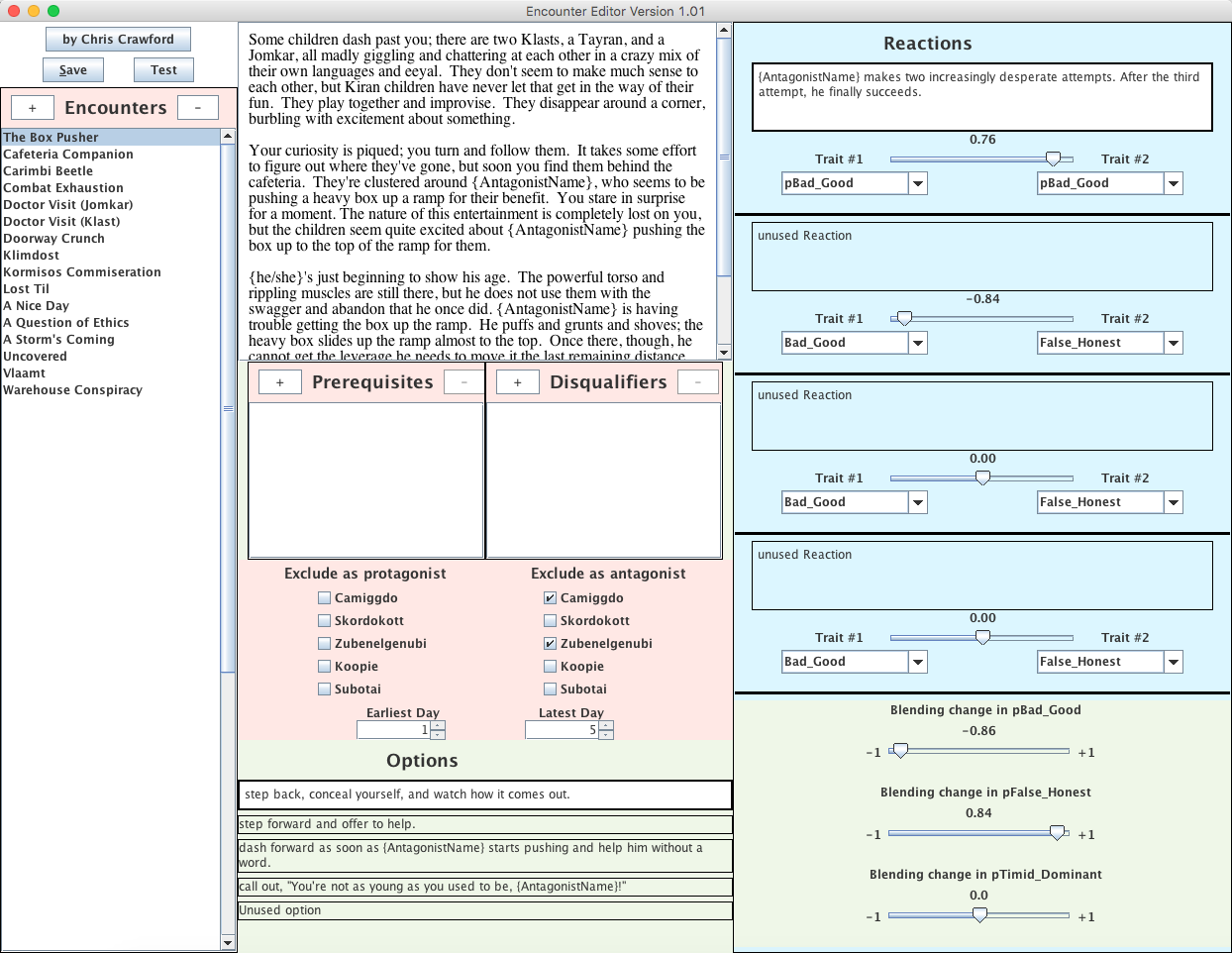Click the Test button
Image resolution: width=1232 pixels, height=953 pixels.
pyautogui.click(x=163, y=70)
